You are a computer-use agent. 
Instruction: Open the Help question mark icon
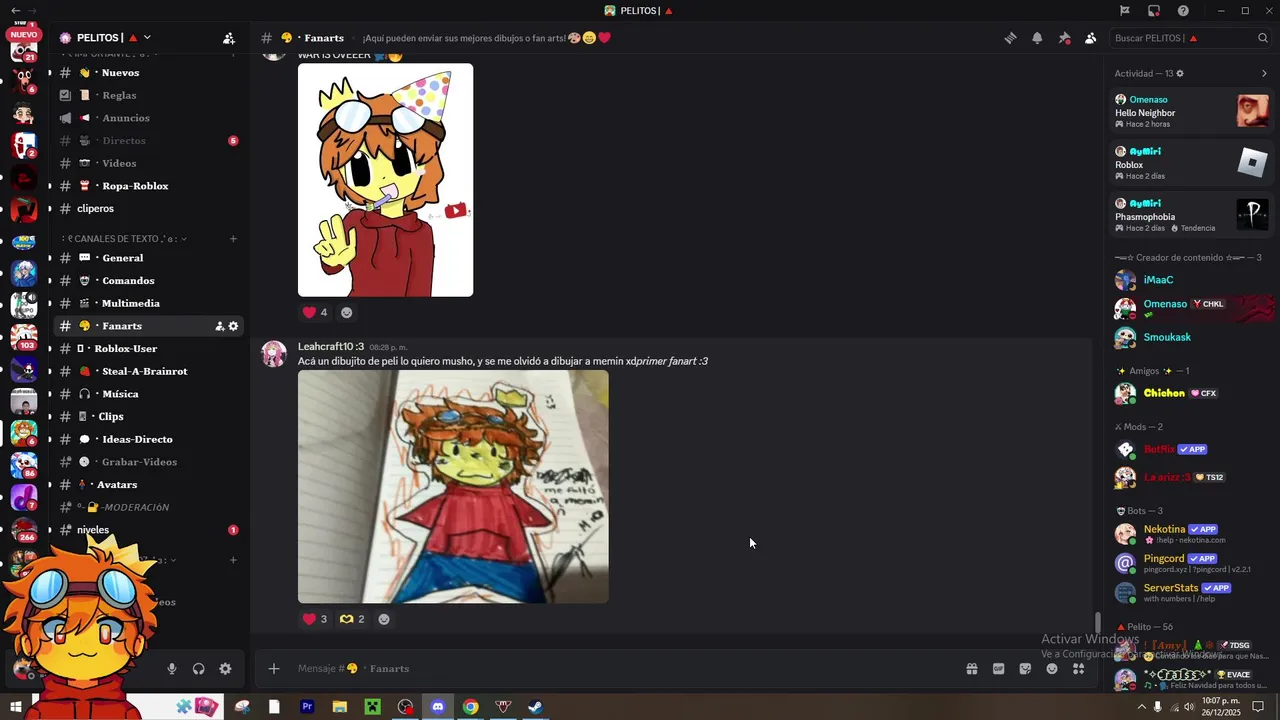(x=1183, y=11)
